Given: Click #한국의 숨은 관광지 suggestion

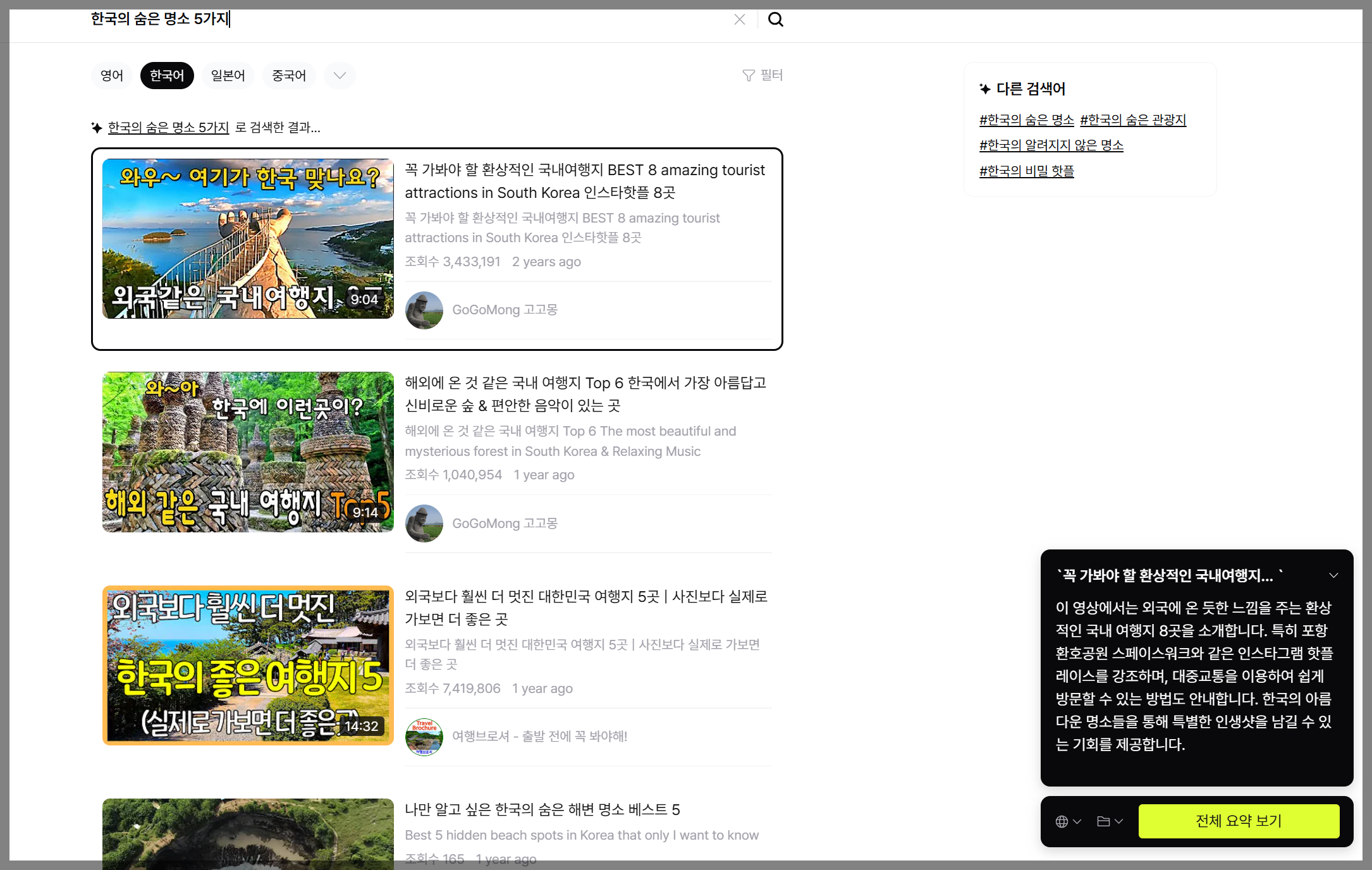Looking at the screenshot, I should [1132, 120].
